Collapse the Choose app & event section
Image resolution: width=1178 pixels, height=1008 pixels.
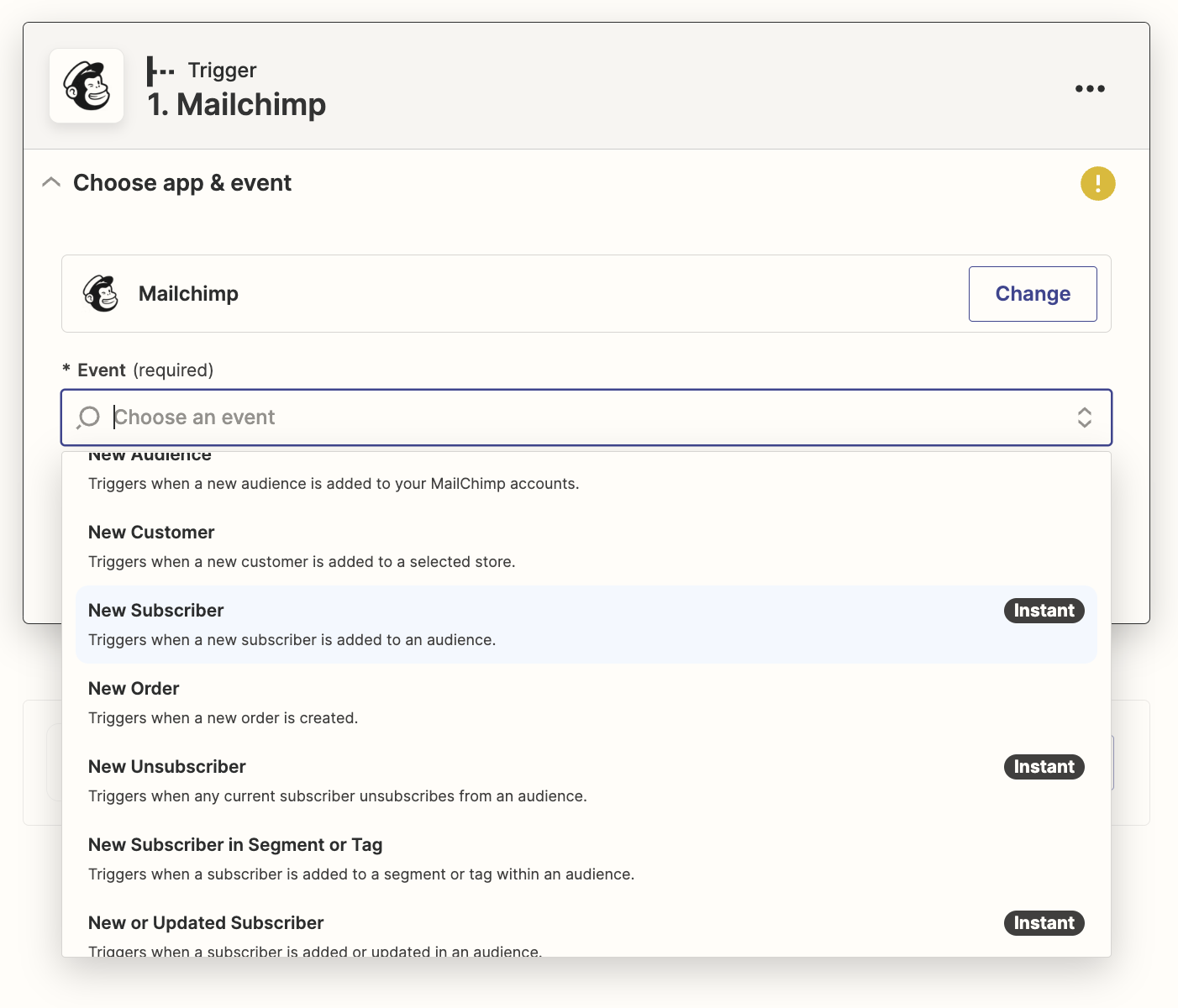pyautogui.click(x=51, y=182)
